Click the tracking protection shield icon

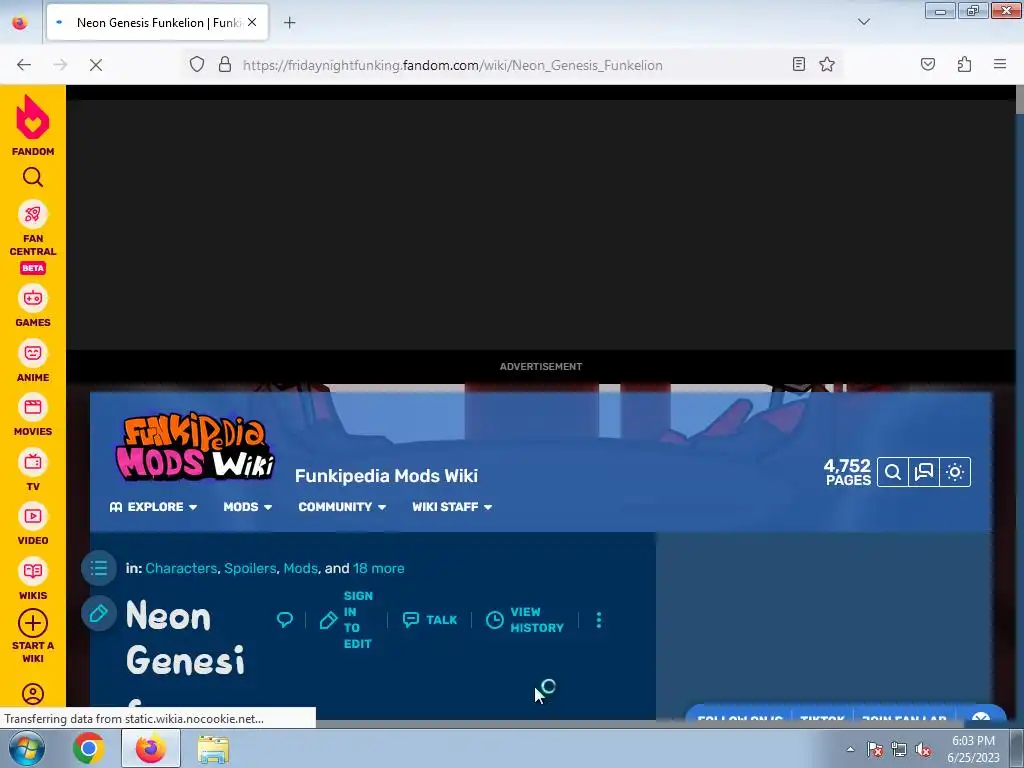pos(197,64)
